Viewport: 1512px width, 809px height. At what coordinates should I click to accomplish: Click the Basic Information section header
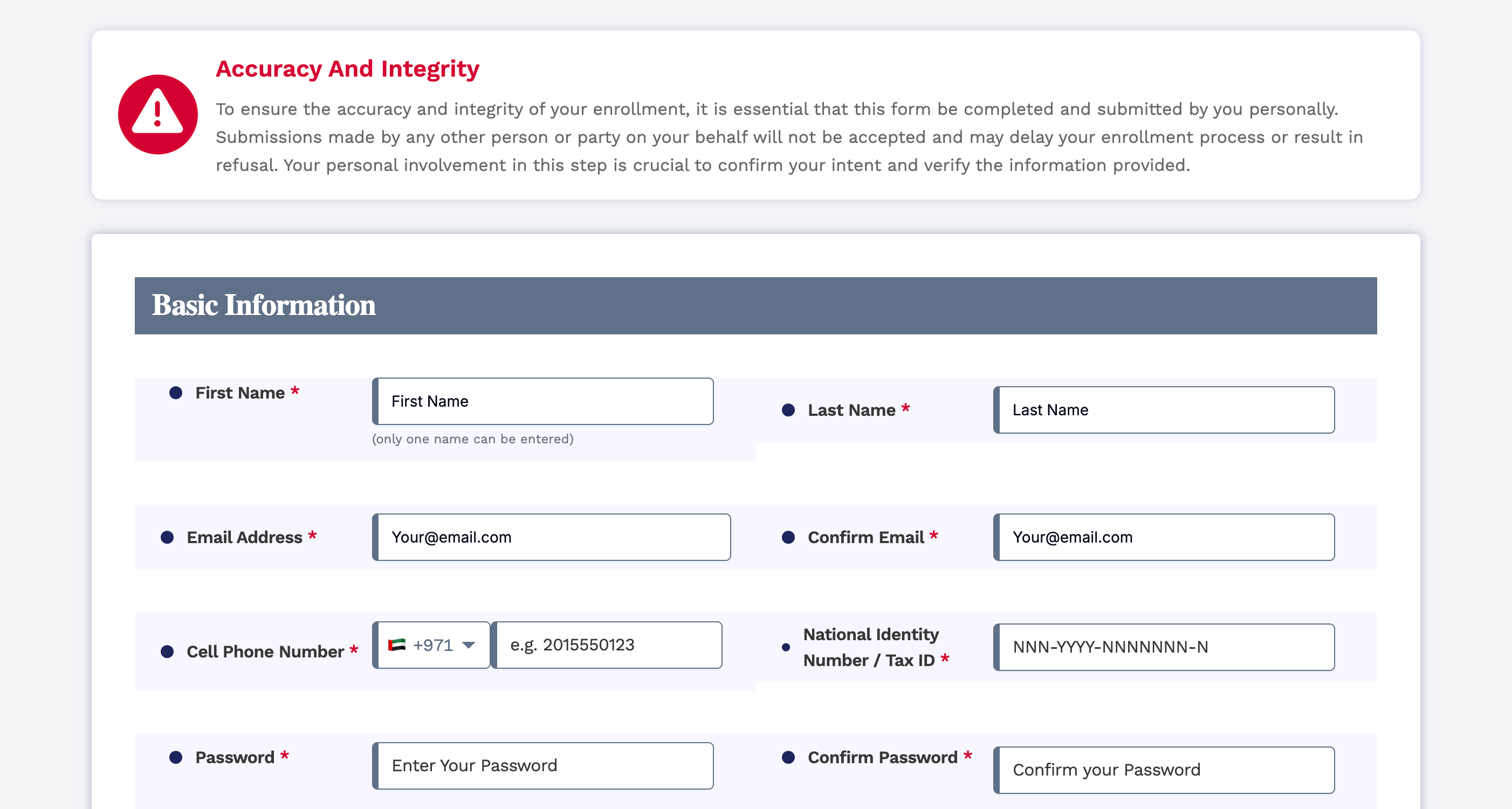(x=756, y=306)
